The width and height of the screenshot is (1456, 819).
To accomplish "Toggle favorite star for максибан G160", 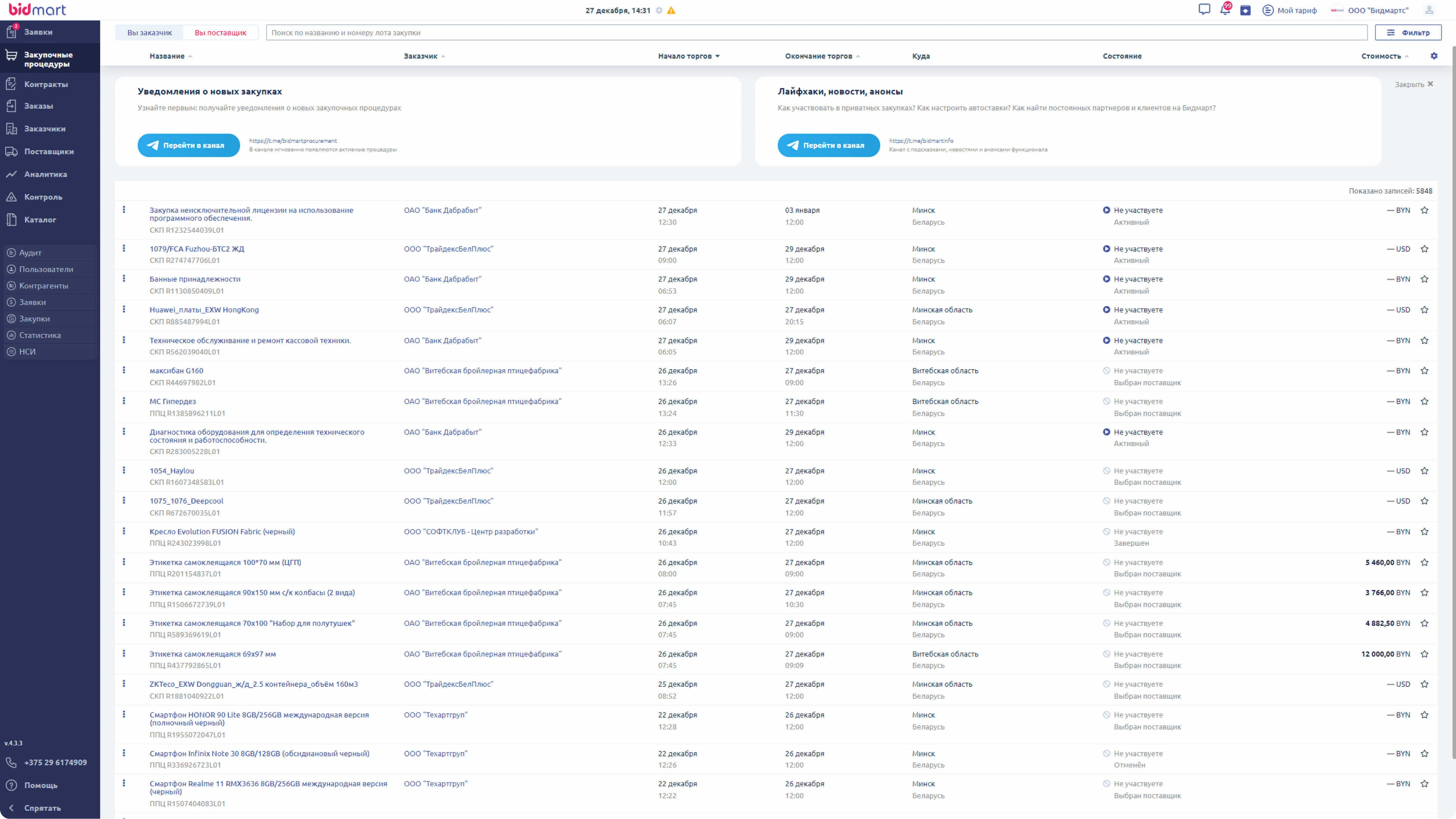I will 1425,371.
